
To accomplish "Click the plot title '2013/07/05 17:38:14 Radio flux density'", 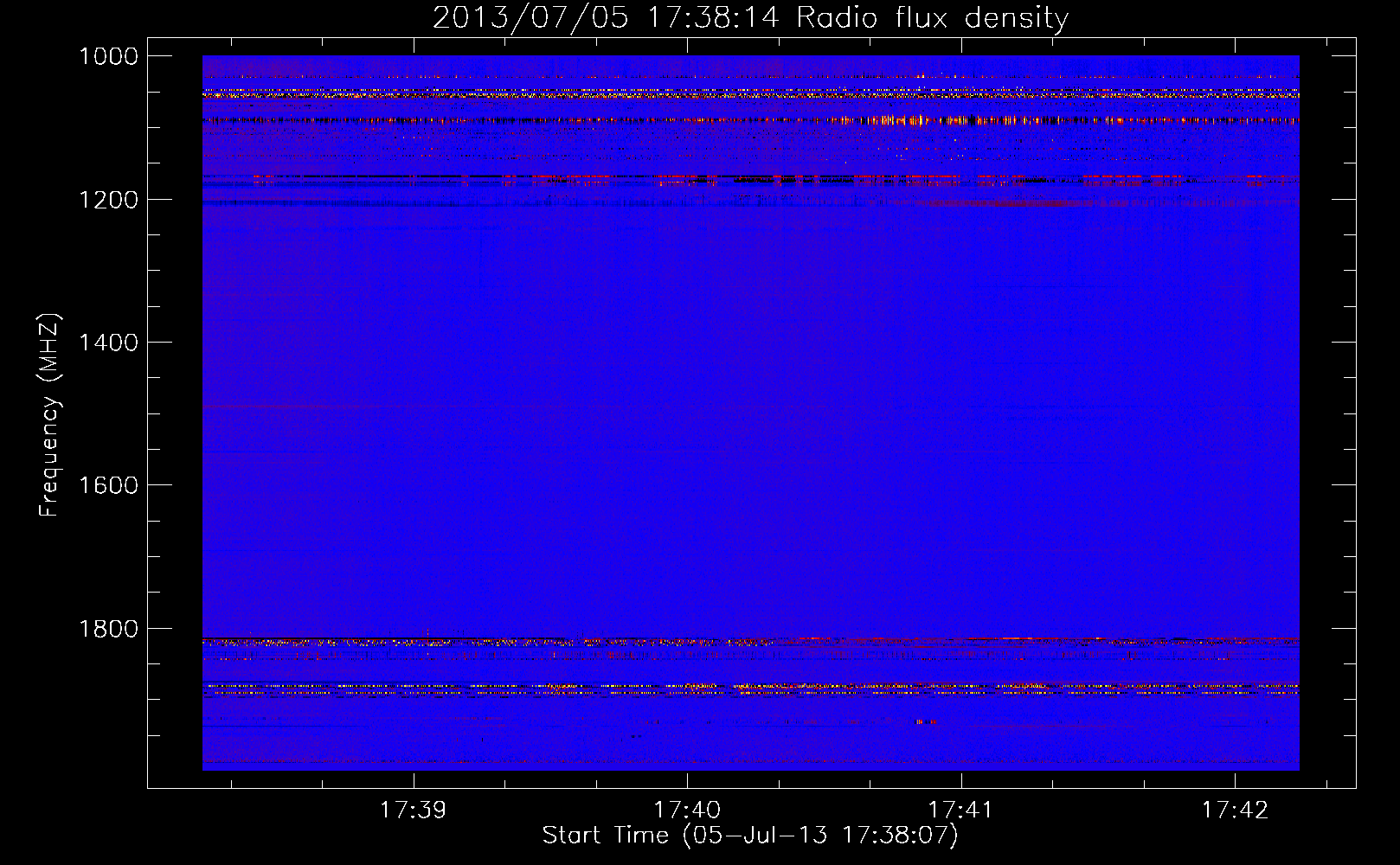I will (750, 17).
